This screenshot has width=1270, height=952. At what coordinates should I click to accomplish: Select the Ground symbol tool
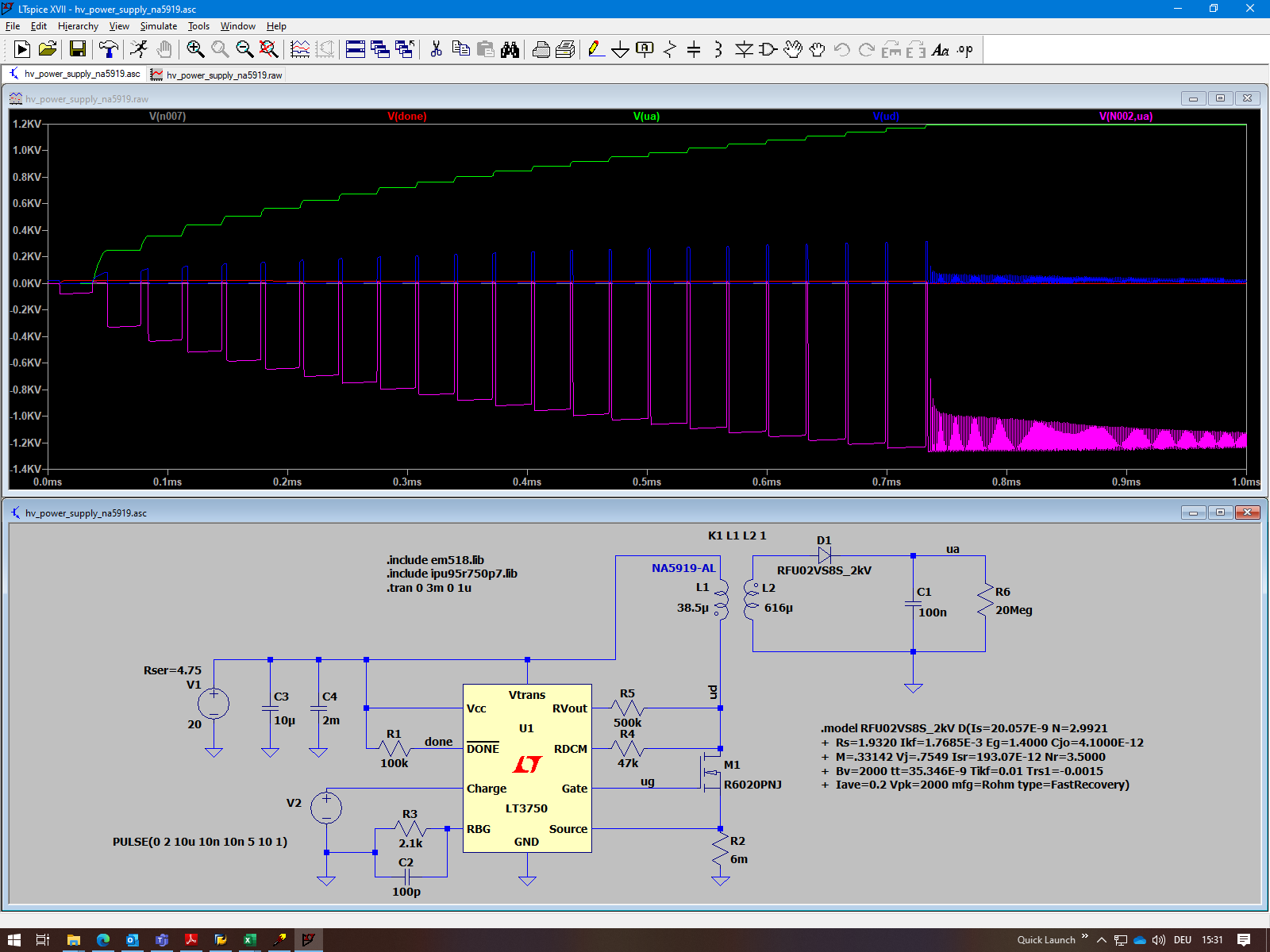click(620, 49)
